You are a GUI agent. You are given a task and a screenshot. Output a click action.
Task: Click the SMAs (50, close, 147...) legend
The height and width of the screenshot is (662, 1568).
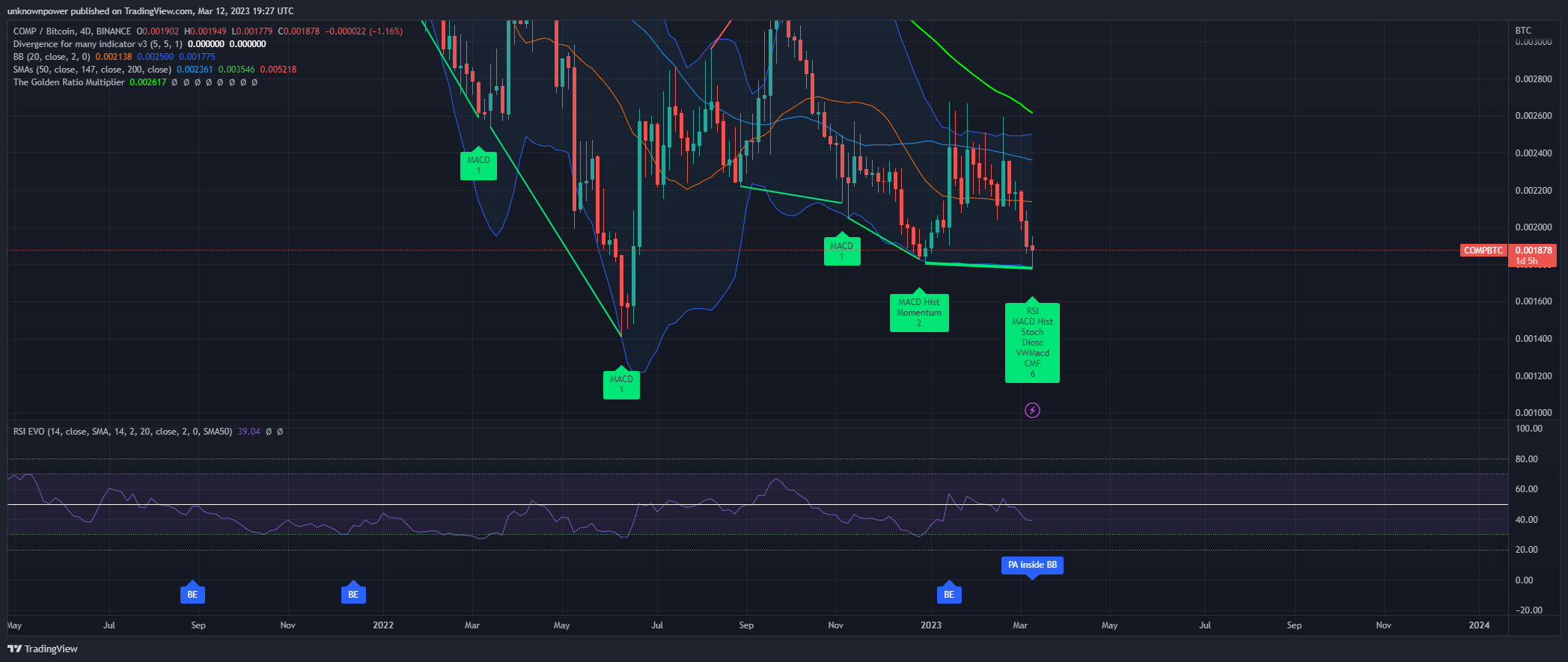92,70
